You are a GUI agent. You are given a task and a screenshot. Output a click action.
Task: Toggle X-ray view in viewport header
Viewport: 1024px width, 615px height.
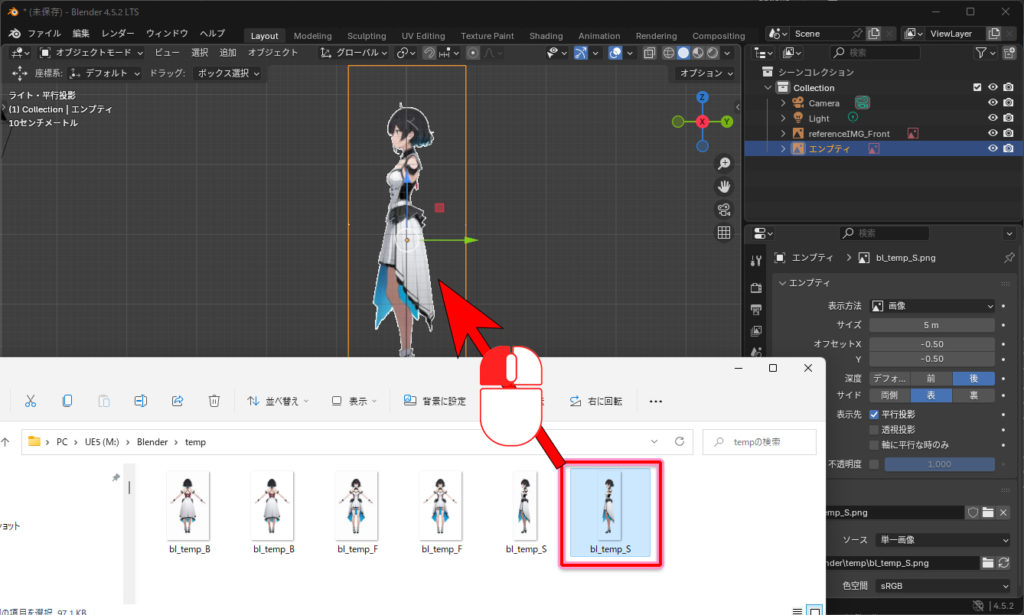(x=649, y=53)
